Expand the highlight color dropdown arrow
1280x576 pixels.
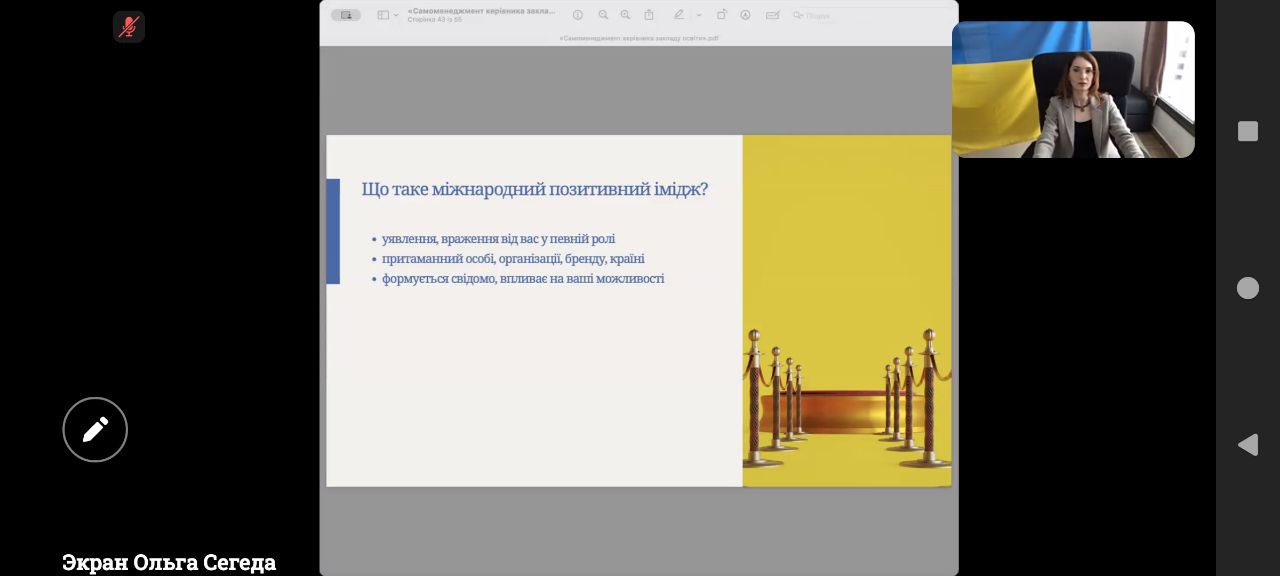point(698,15)
